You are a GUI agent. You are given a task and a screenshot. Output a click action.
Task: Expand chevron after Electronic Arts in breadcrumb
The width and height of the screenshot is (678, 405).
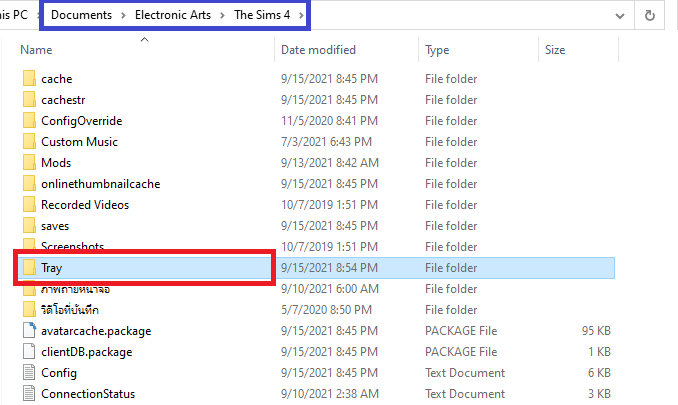pyautogui.click(x=222, y=15)
